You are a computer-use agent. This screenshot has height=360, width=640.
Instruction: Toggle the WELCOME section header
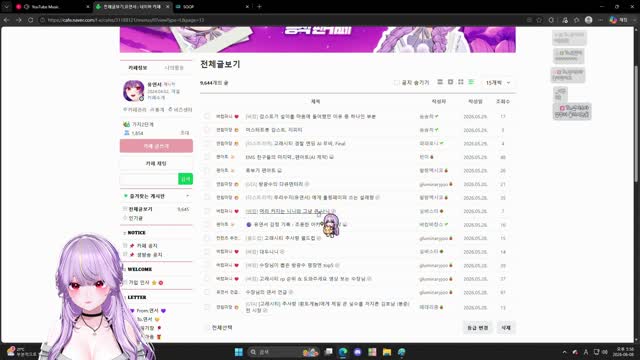(x=139, y=269)
